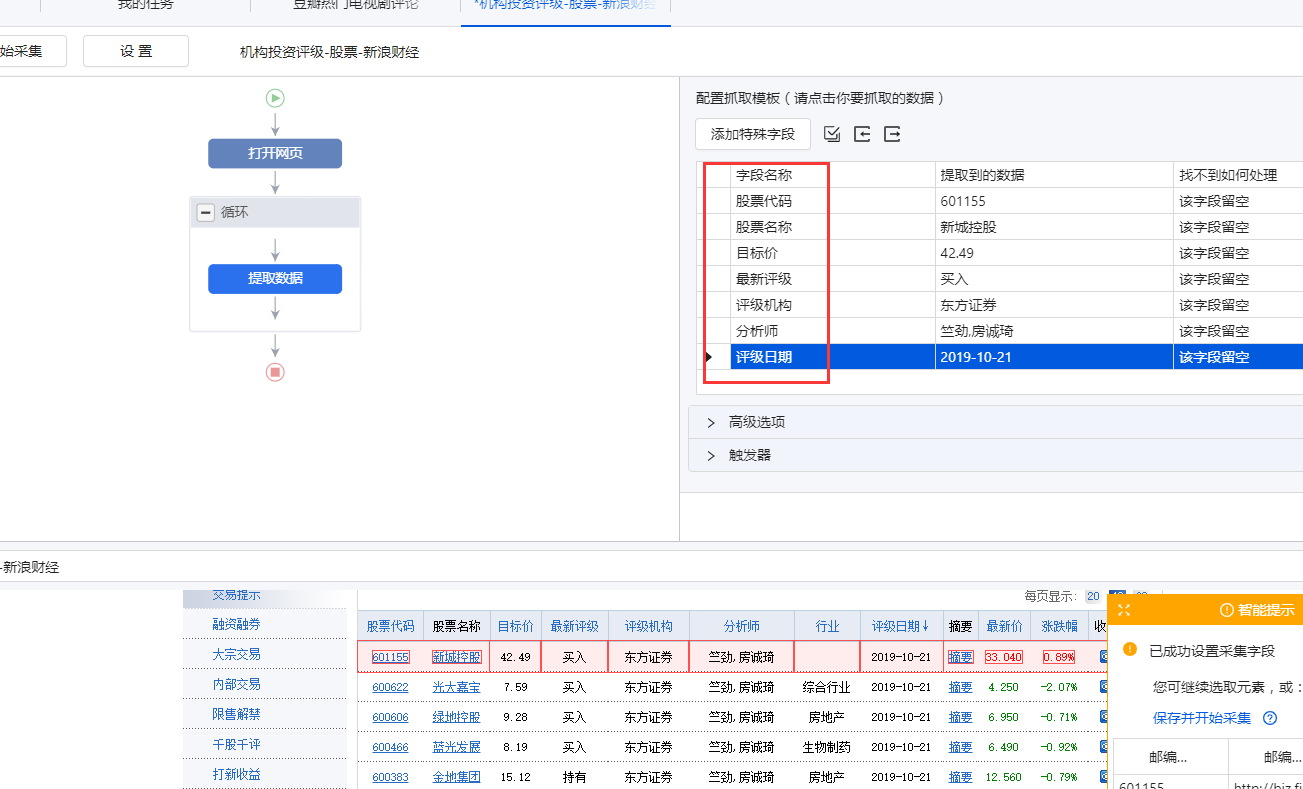Click the stock name link 绿地控股
This screenshot has height=789, width=1303.
tap(456, 717)
